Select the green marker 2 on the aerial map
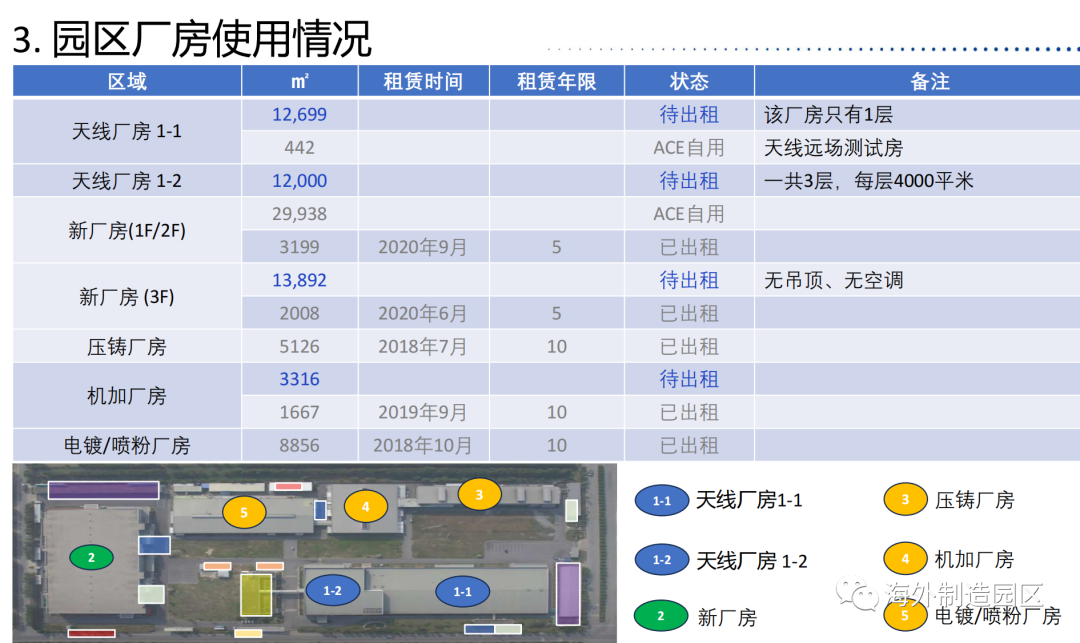Screen dimensions: 1080x643 [92, 557]
